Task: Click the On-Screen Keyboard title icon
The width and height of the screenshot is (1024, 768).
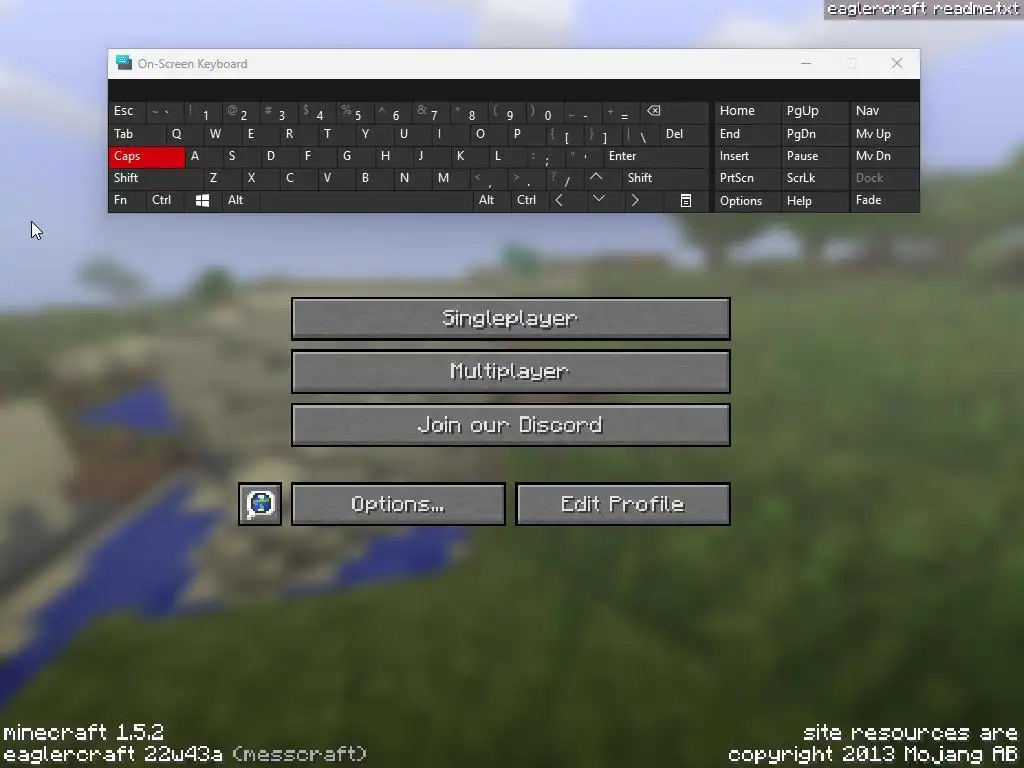Action: coord(123,63)
